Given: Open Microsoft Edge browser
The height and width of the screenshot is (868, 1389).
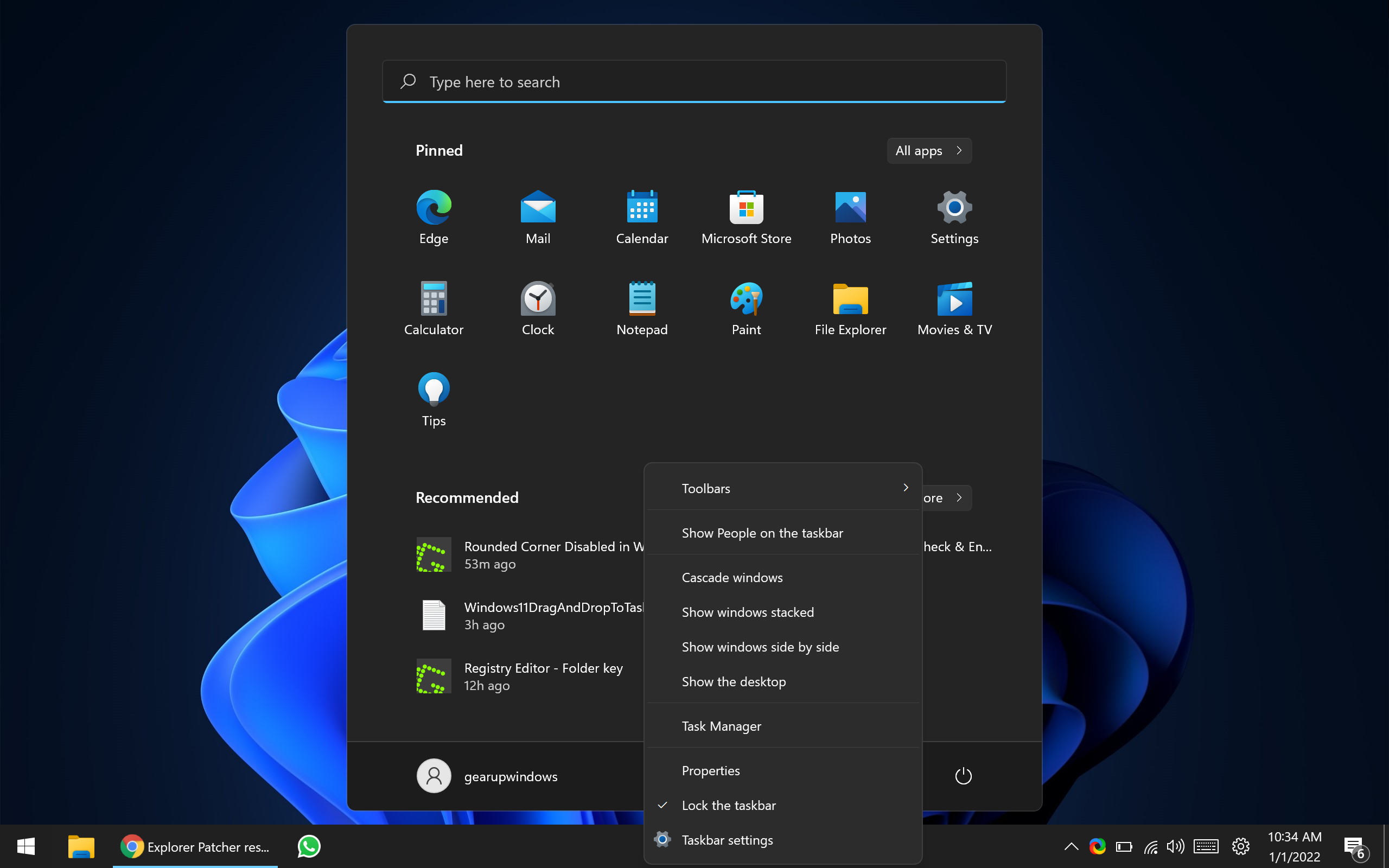Looking at the screenshot, I should tap(433, 207).
